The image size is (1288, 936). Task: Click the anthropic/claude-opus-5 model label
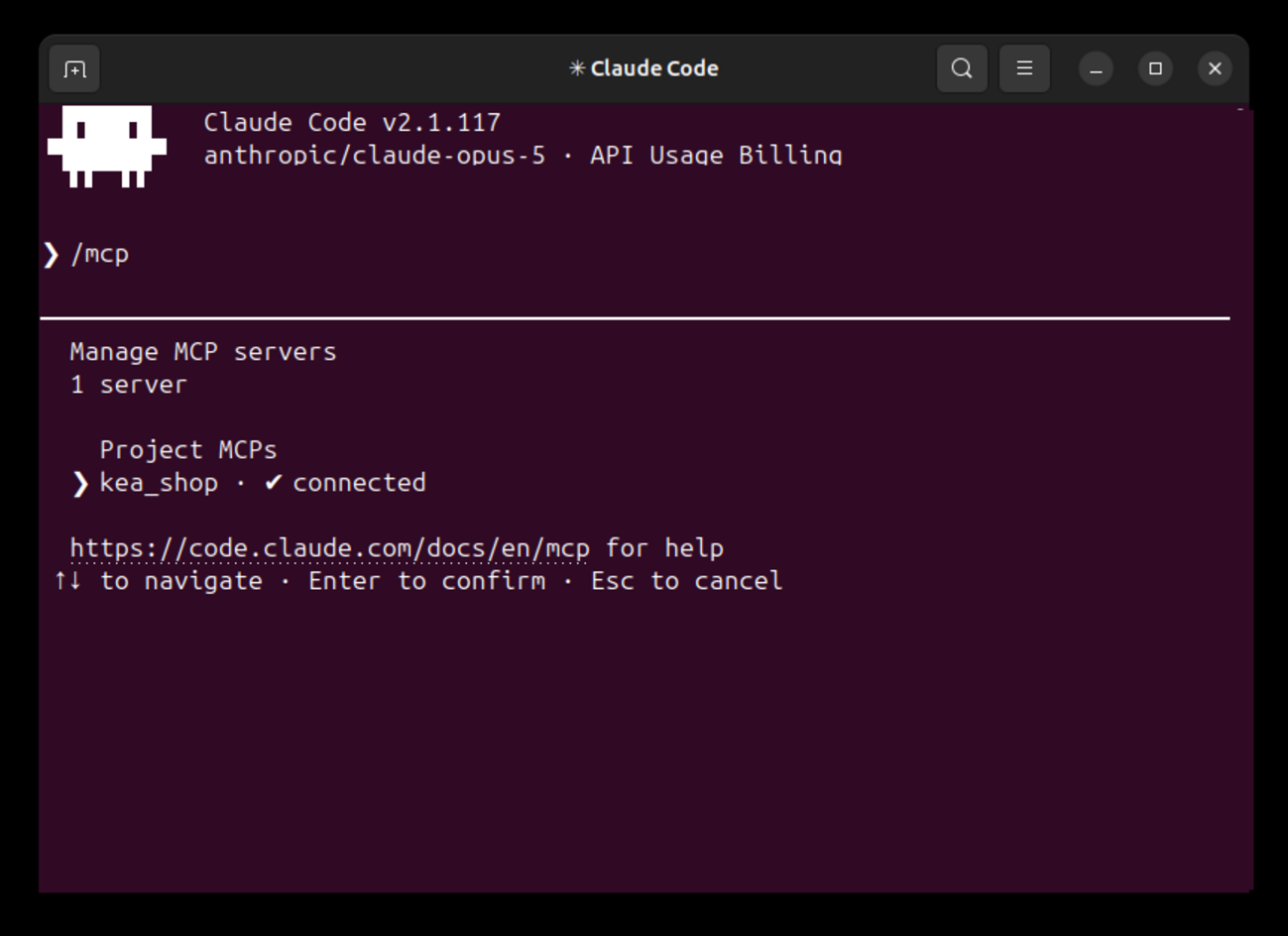coord(375,156)
